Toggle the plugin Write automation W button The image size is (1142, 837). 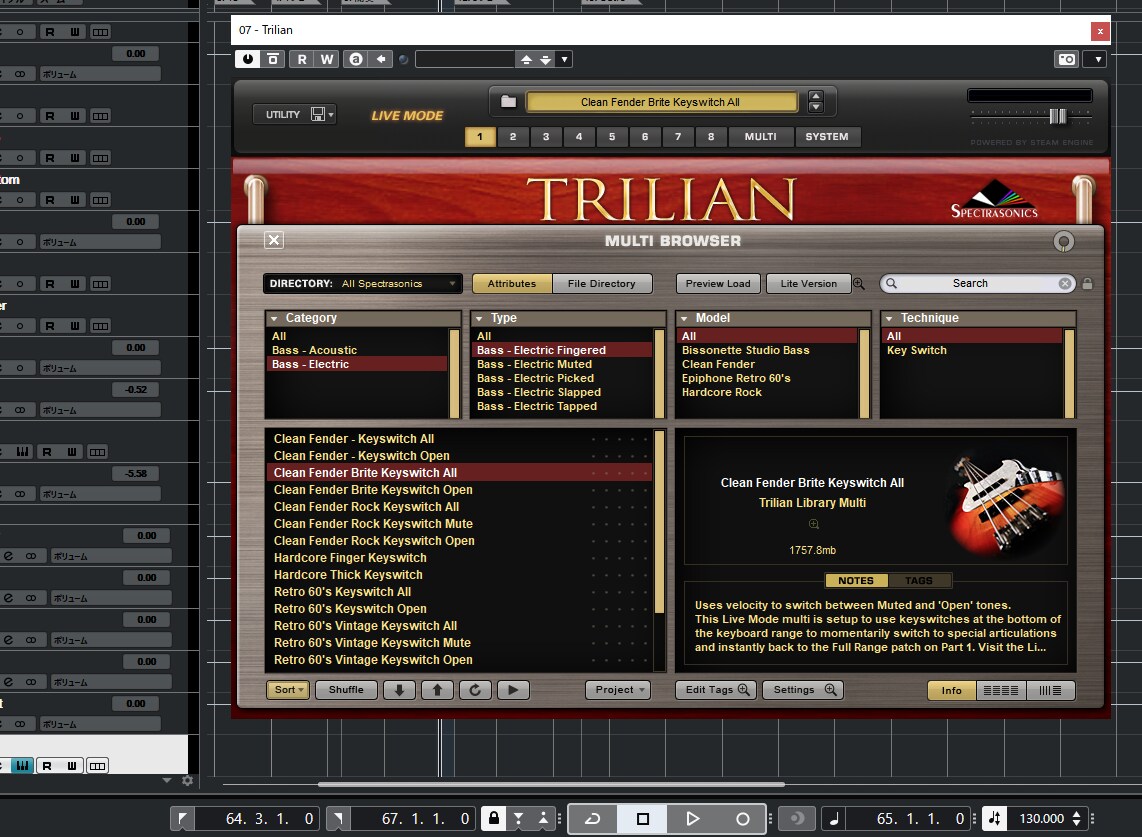(327, 59)
